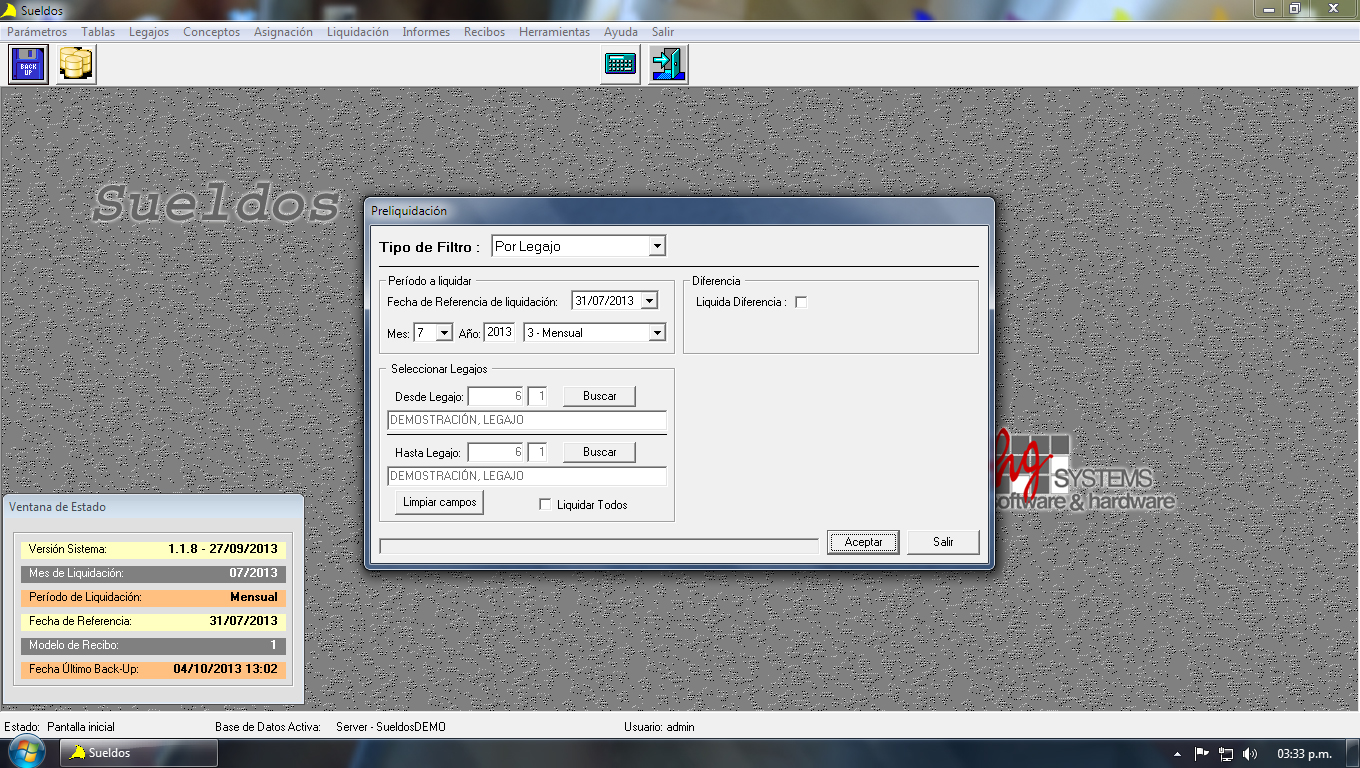Screen dimensions: 1360x768
Task: Open the Herramientas menu
Action: 554,32
